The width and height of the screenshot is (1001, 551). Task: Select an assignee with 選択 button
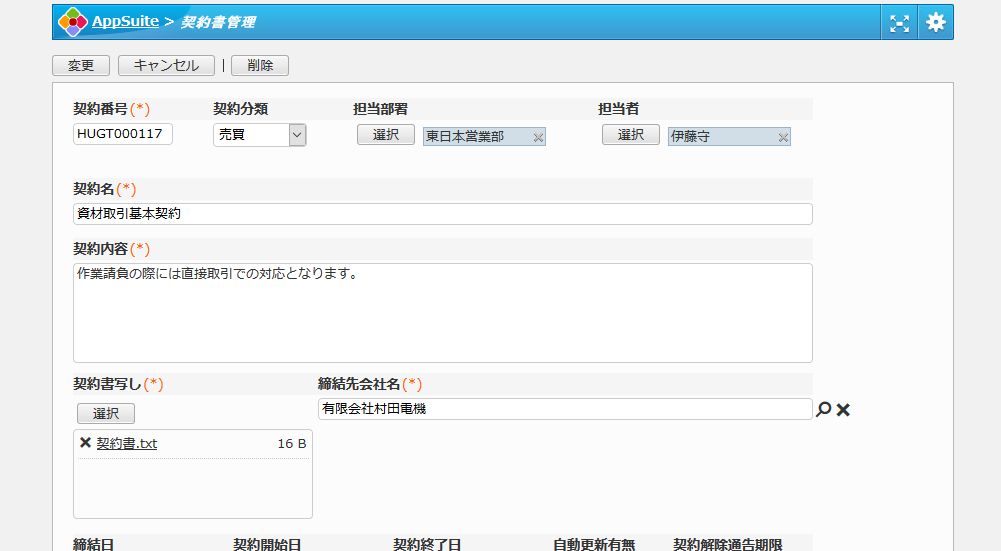pos(630,135)
